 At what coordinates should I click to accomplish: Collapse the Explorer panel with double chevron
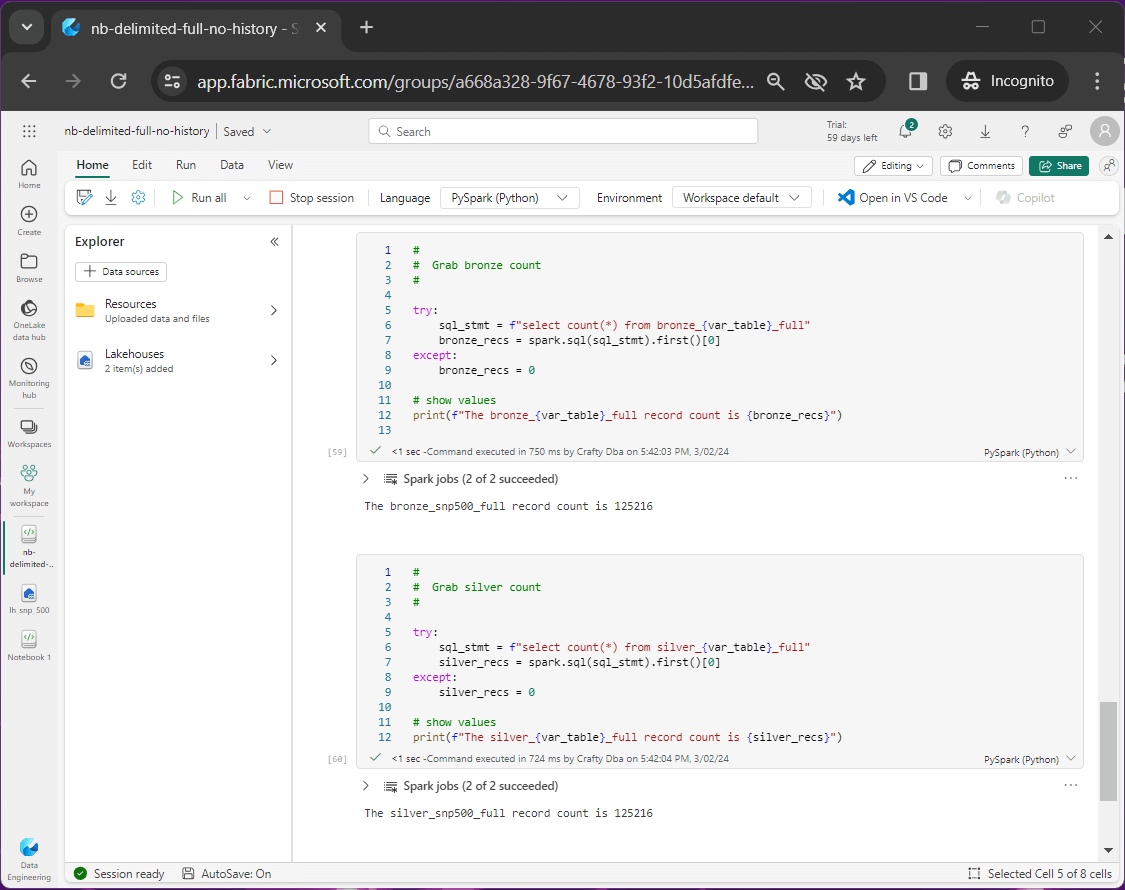click(274, 242)
